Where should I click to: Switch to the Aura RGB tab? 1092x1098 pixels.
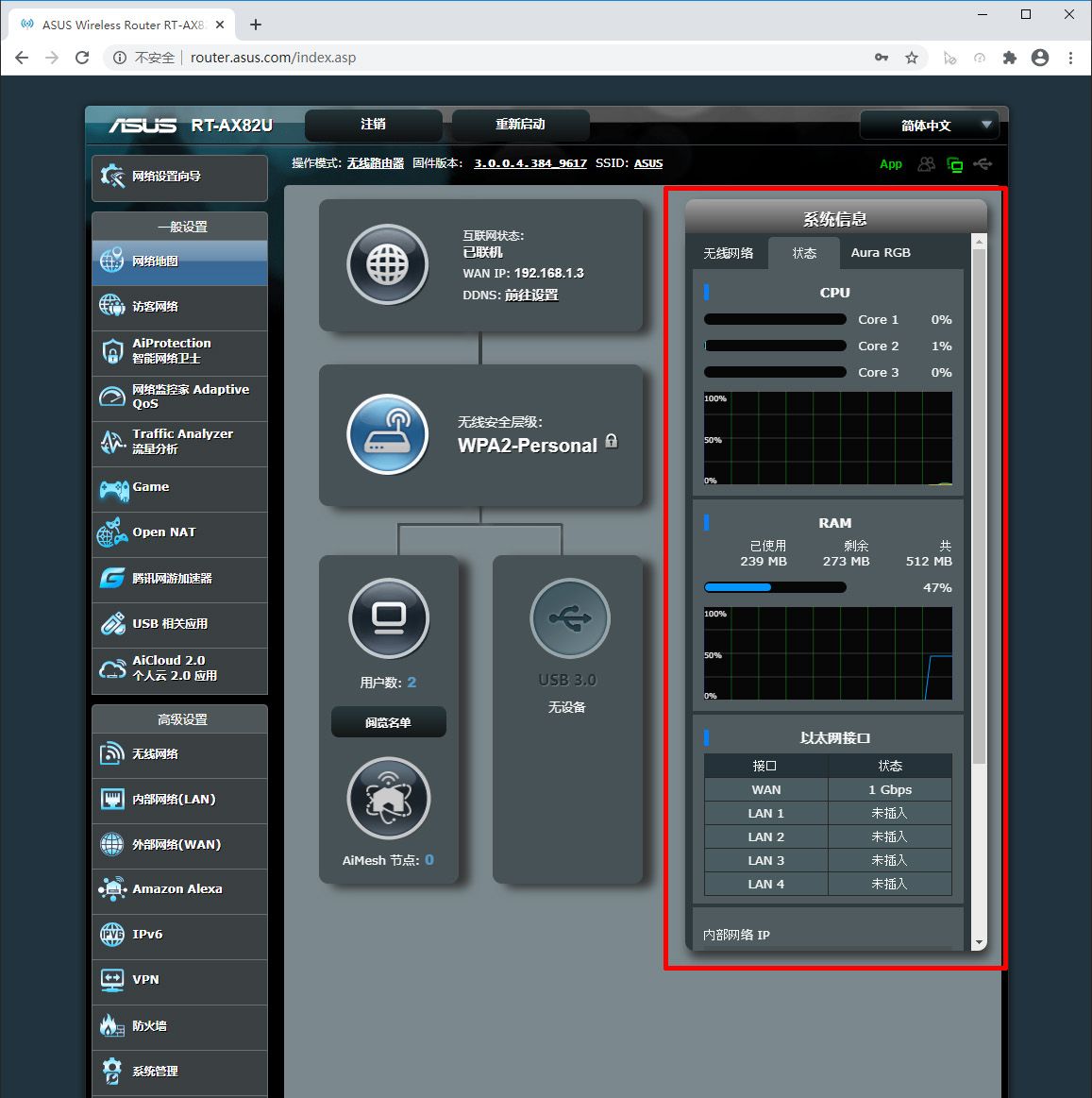tap(881, 253)
